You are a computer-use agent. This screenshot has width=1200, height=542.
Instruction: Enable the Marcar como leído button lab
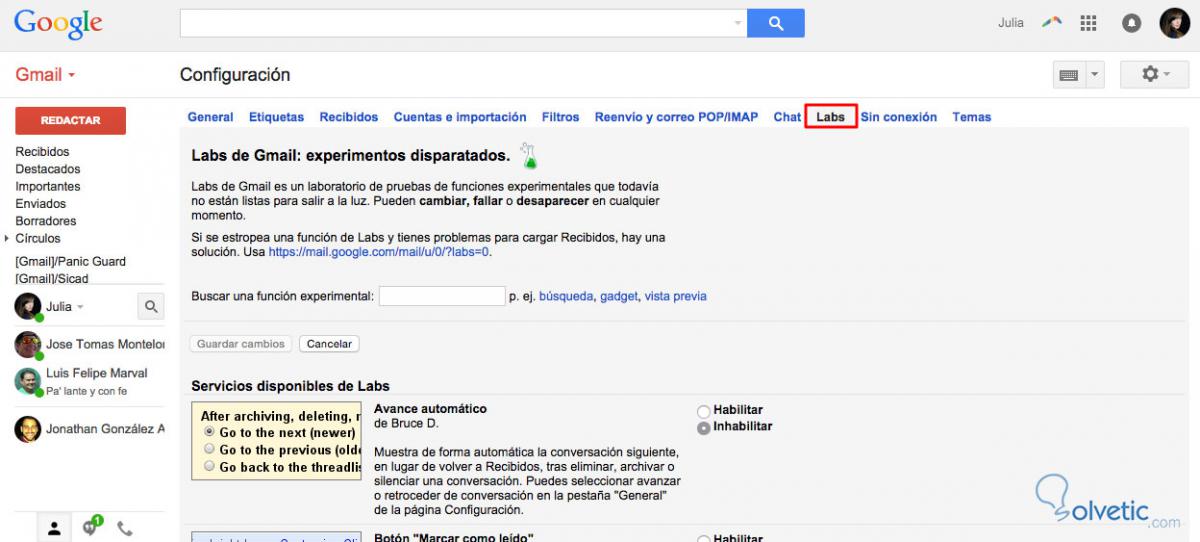click(704, 539)
